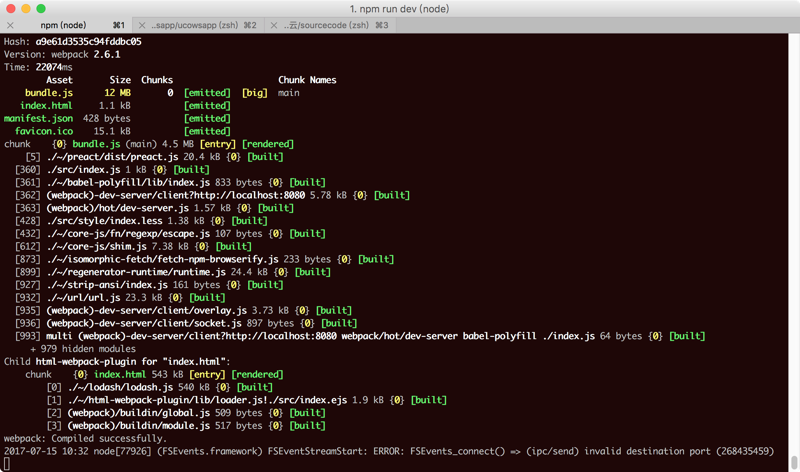Click the manifest.json asset name
Viewport: 800px width, 472px height.
point(38,118)
